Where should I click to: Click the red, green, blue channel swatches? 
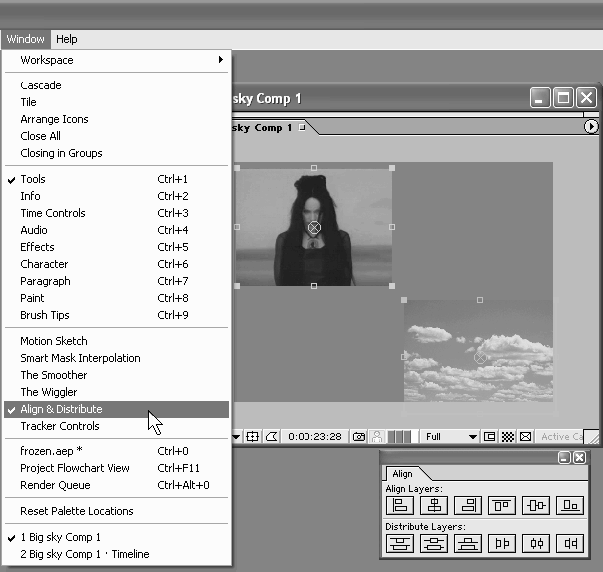pyautogui.click(x=400, y=437)
